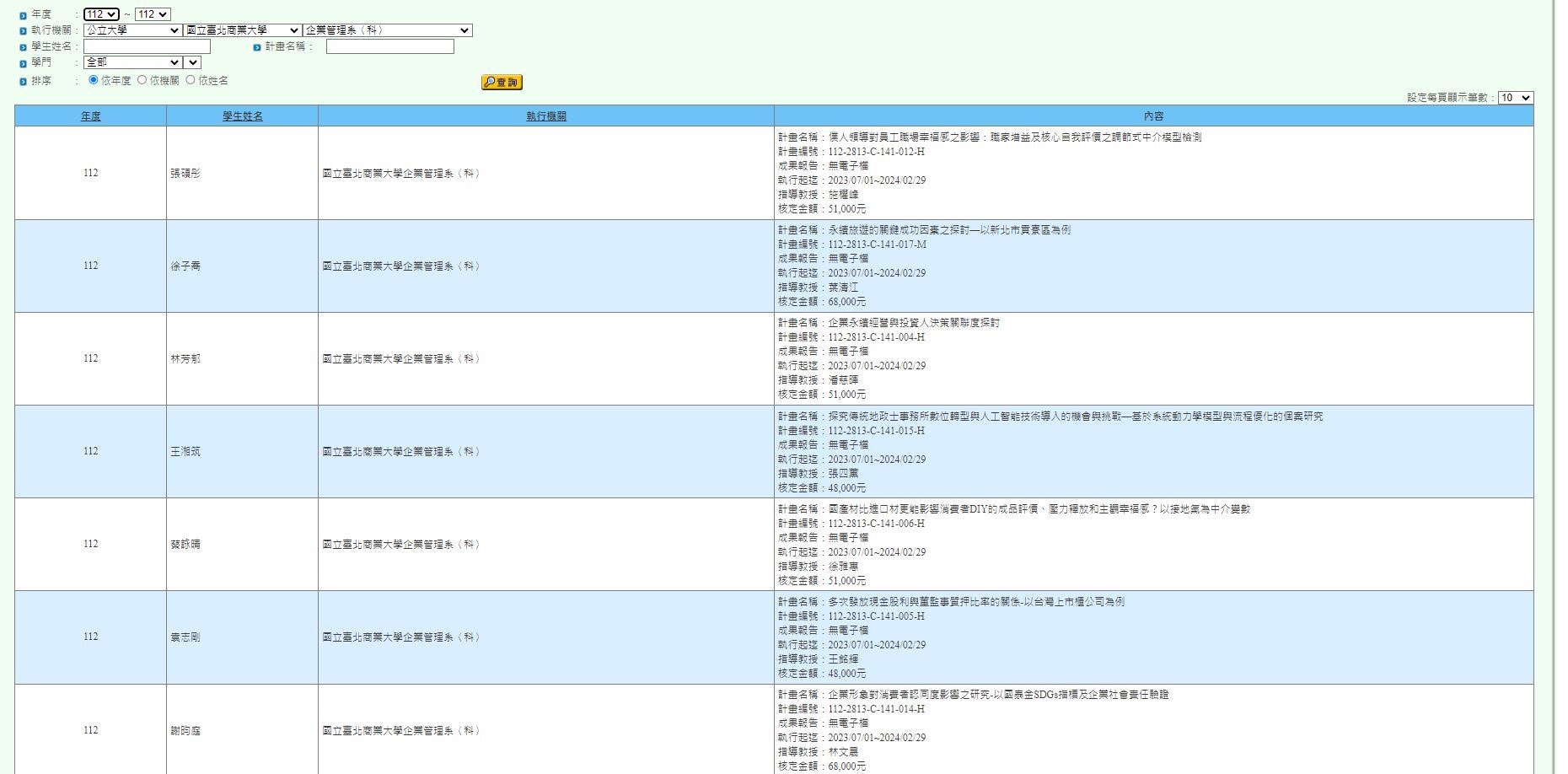
Task: Click advisor line 指導教授：徐雅惠
Action: tap(818, 567)
